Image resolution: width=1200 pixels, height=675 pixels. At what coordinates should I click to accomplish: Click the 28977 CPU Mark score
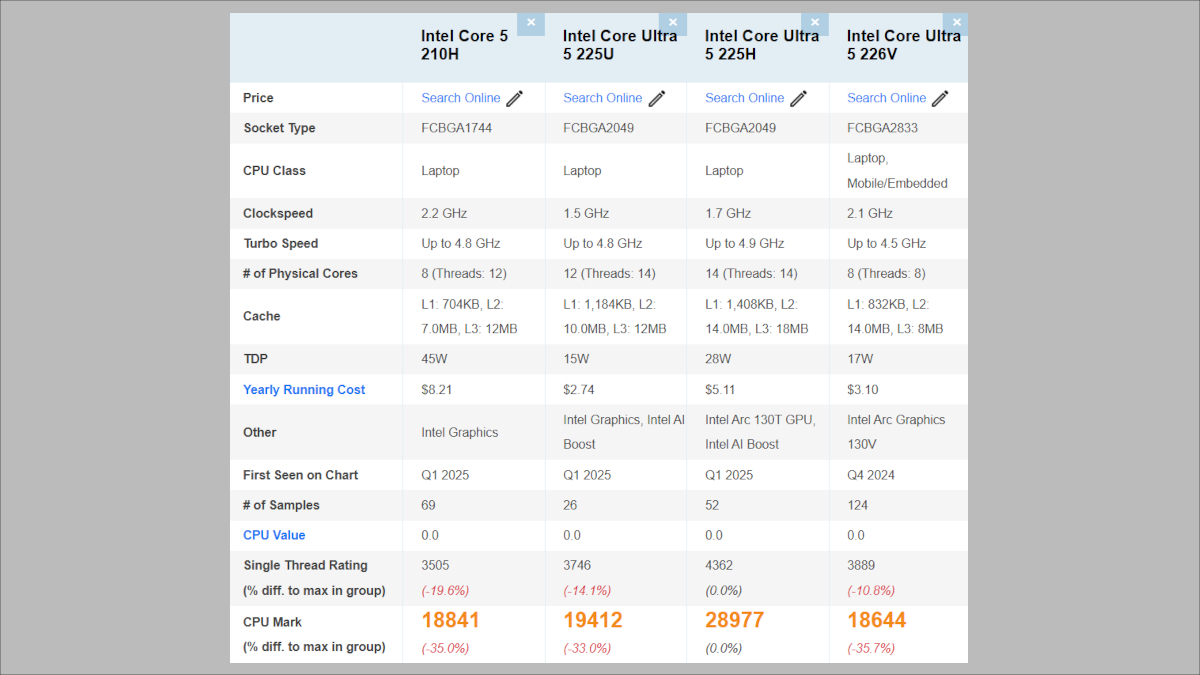(x=734, y=620)
